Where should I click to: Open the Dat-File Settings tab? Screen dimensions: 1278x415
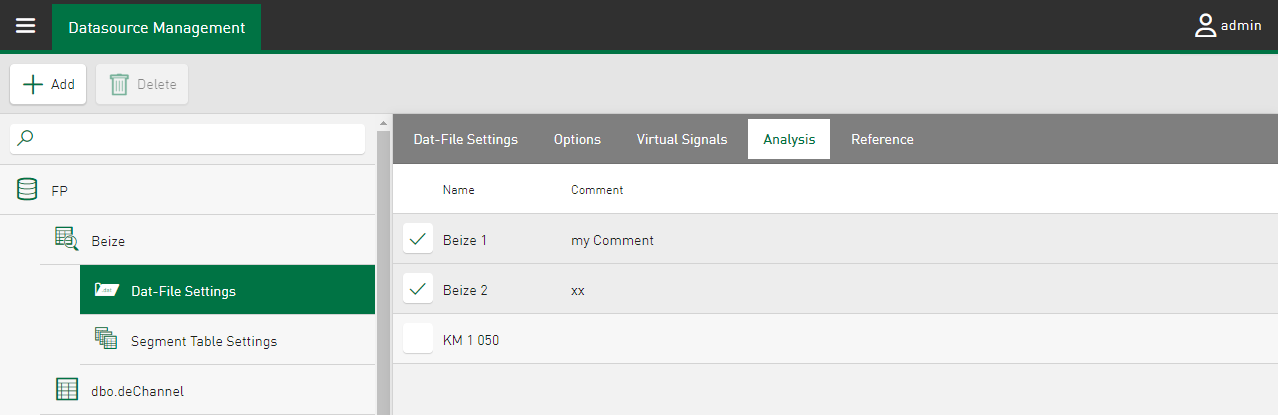[x=466, y=140]
